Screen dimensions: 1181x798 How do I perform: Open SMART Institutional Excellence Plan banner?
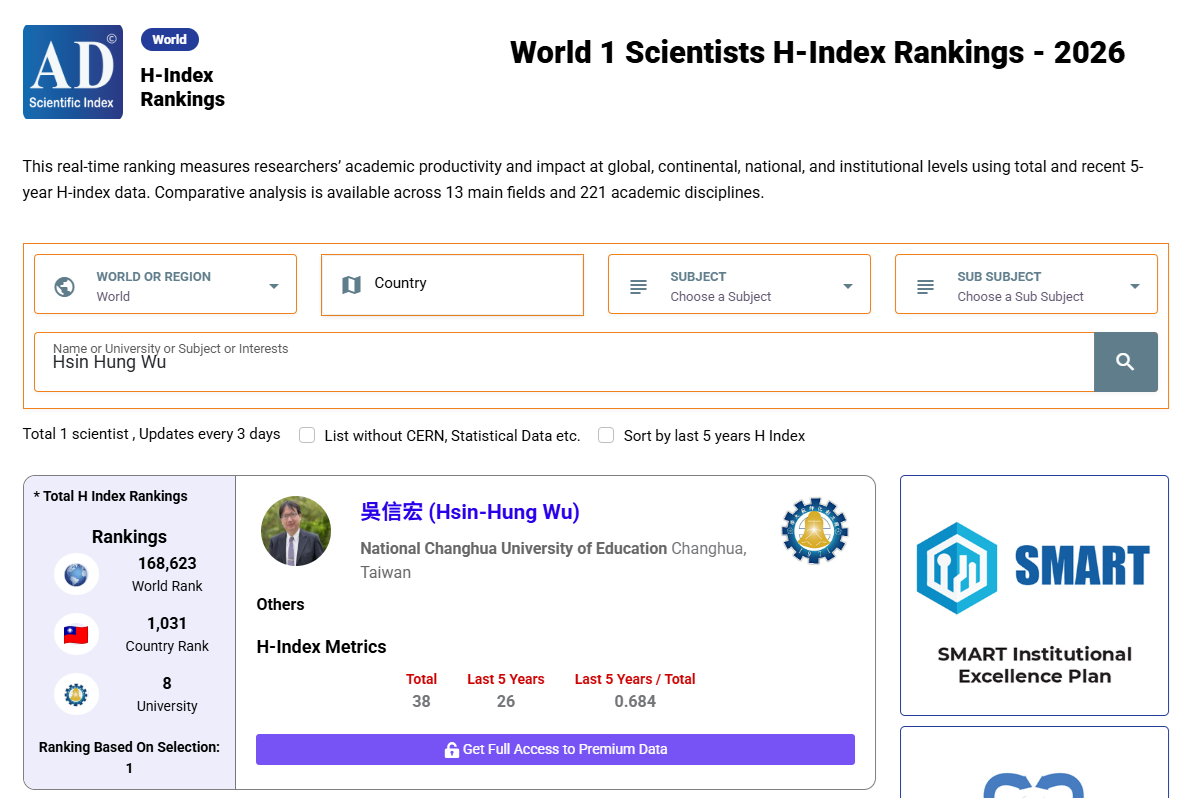coord(1034,595)
